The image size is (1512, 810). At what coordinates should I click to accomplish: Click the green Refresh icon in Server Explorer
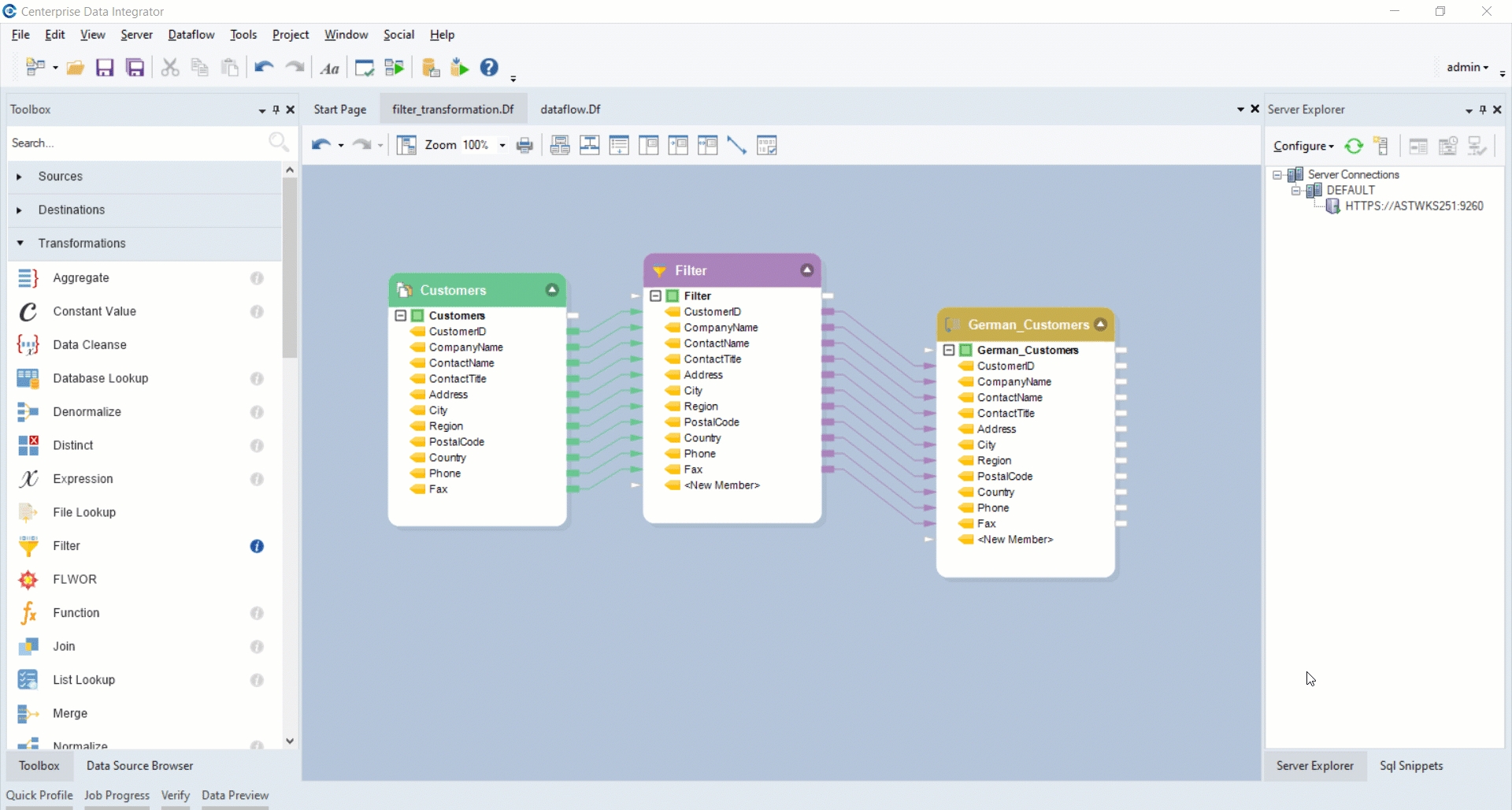click(x=1354, y=146)
